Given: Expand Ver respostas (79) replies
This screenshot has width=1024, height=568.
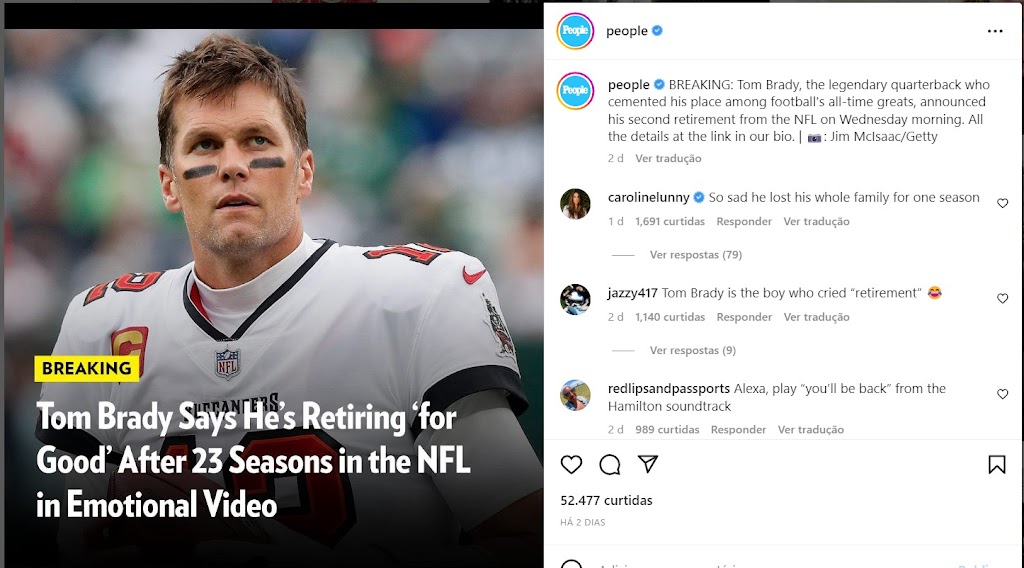Looking at the screenshot, I should pos(696,255).
